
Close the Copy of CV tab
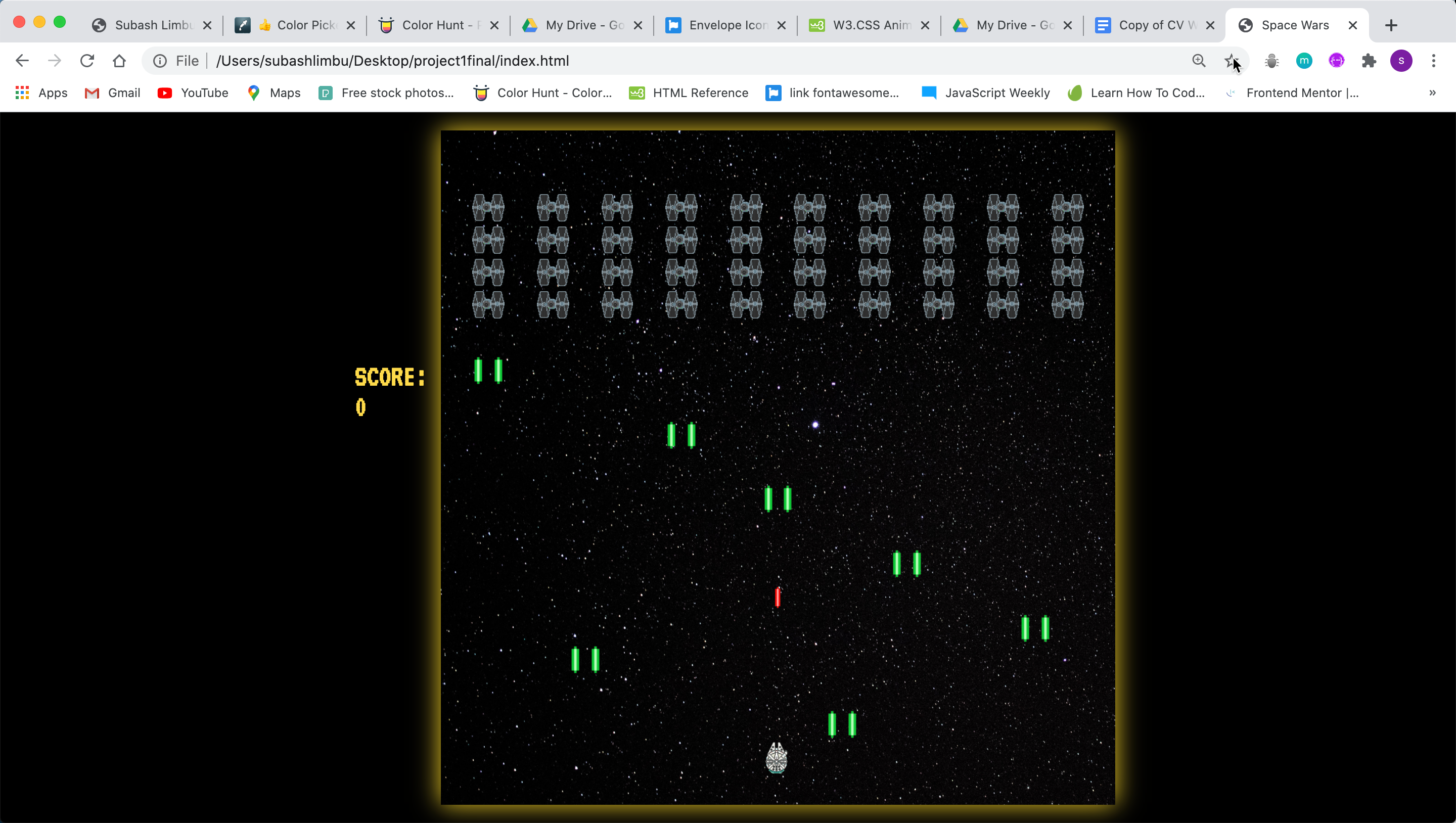click(1210, 25)
